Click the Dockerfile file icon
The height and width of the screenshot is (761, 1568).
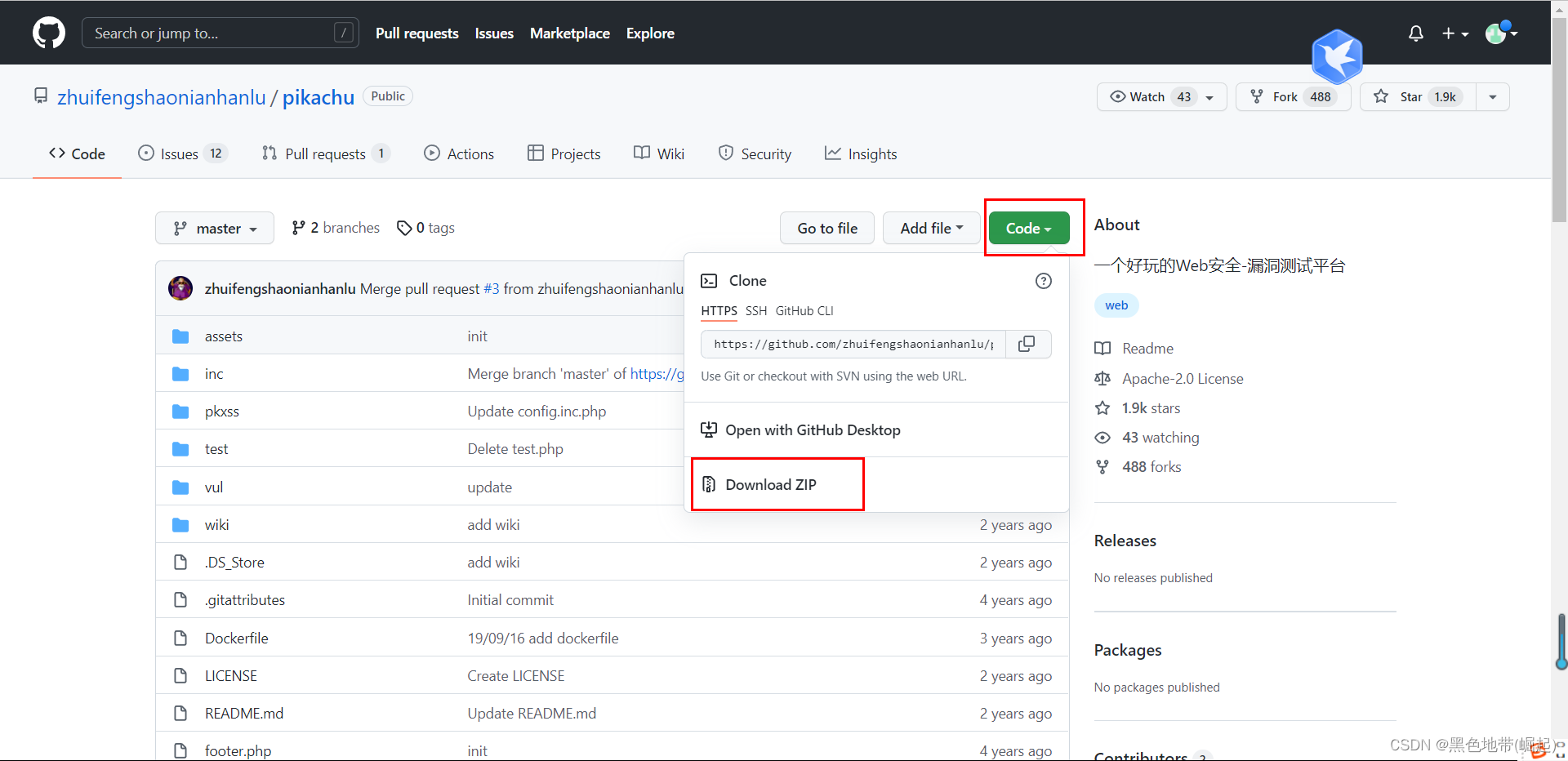pyautogui.click(x=180, y=638)
